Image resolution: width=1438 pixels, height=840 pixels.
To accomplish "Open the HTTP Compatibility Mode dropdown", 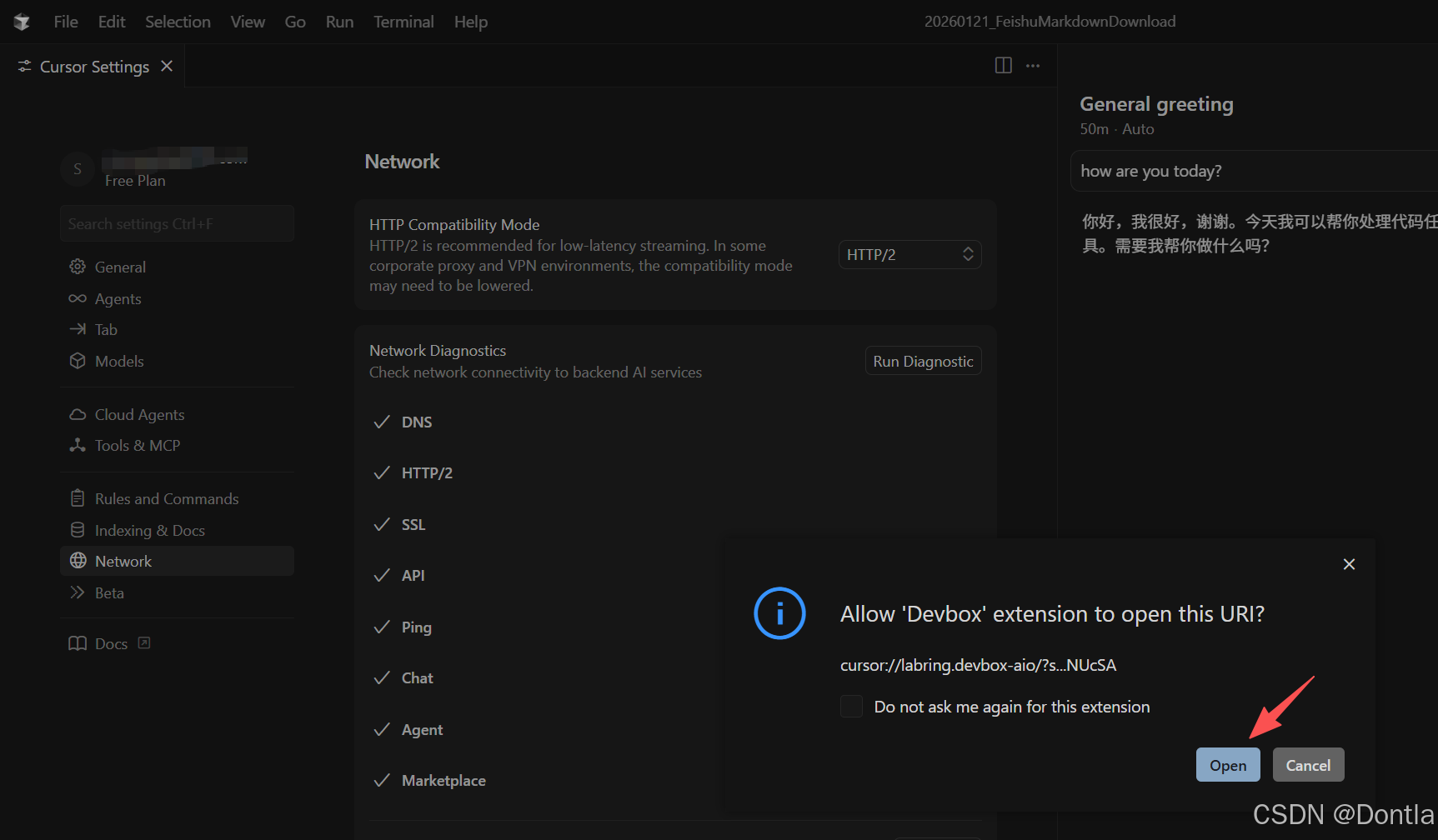I will pyautogui.click(x=909, y=255).
